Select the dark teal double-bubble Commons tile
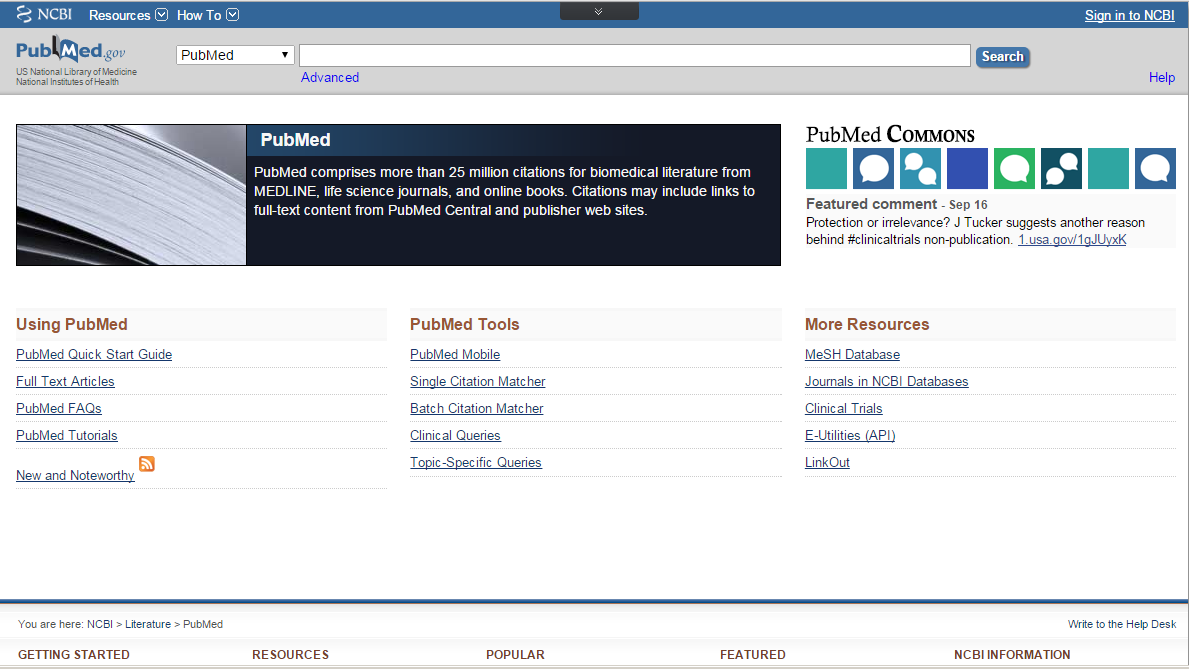Image resolution: width=1189 pixels, height=669 pixels. [x=1061, y=169]
